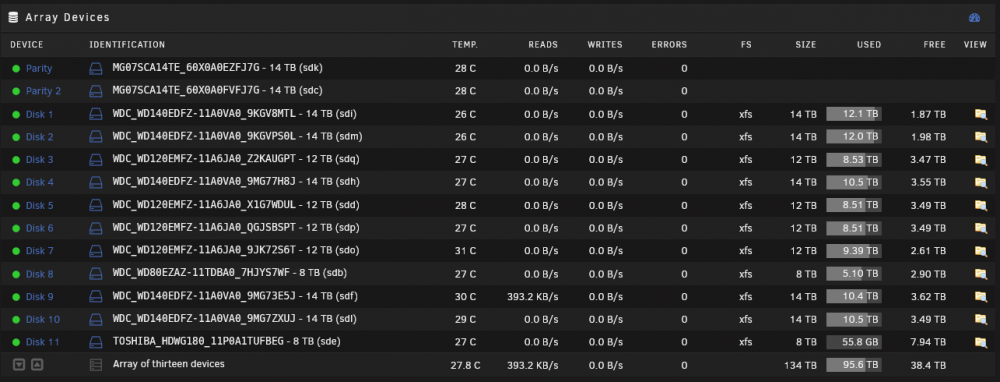Click the Parity 2 green status dot
The image size is (1000, 382).
[x=16, y=91]
